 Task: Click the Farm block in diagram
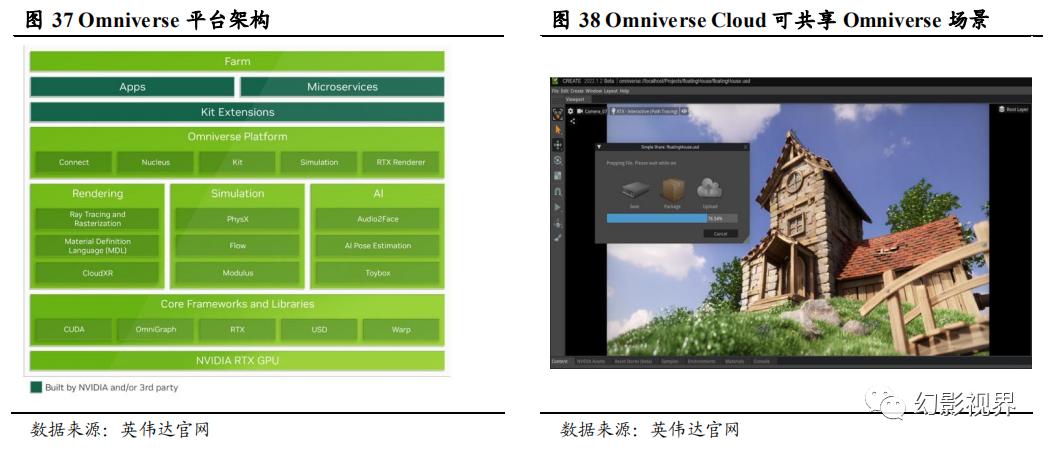(237, 61)
